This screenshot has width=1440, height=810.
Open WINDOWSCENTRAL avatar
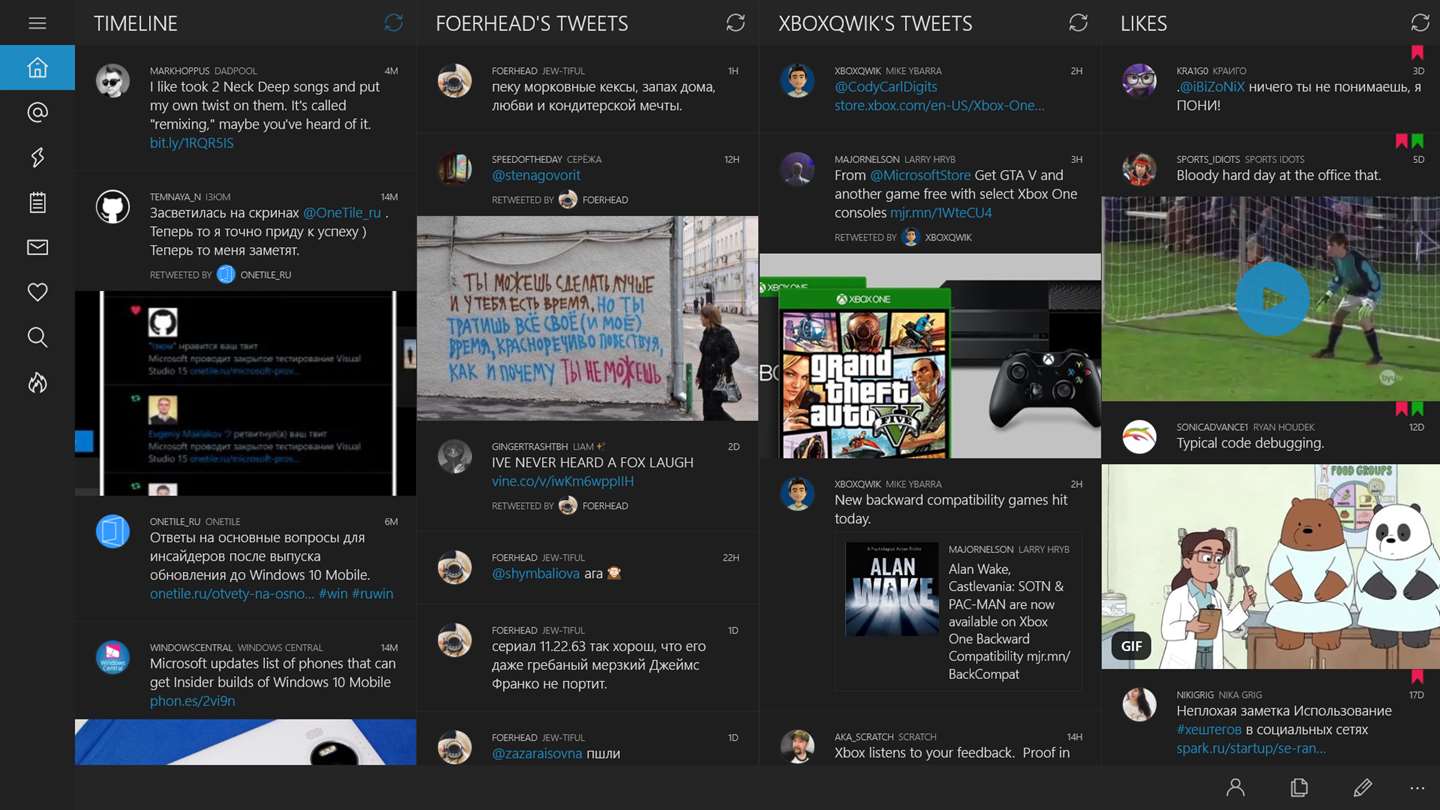click(x=112, y=657)
